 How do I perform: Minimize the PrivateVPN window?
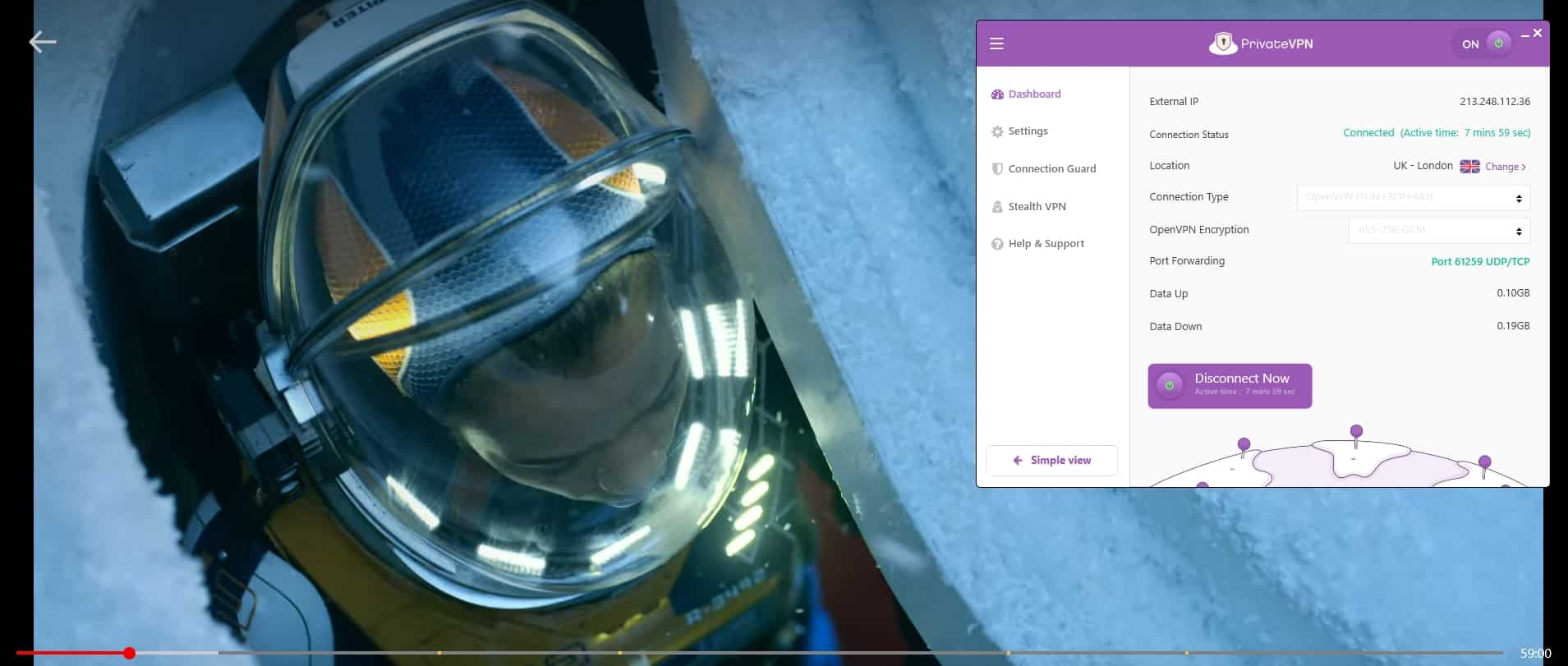tap(1524, 35)
